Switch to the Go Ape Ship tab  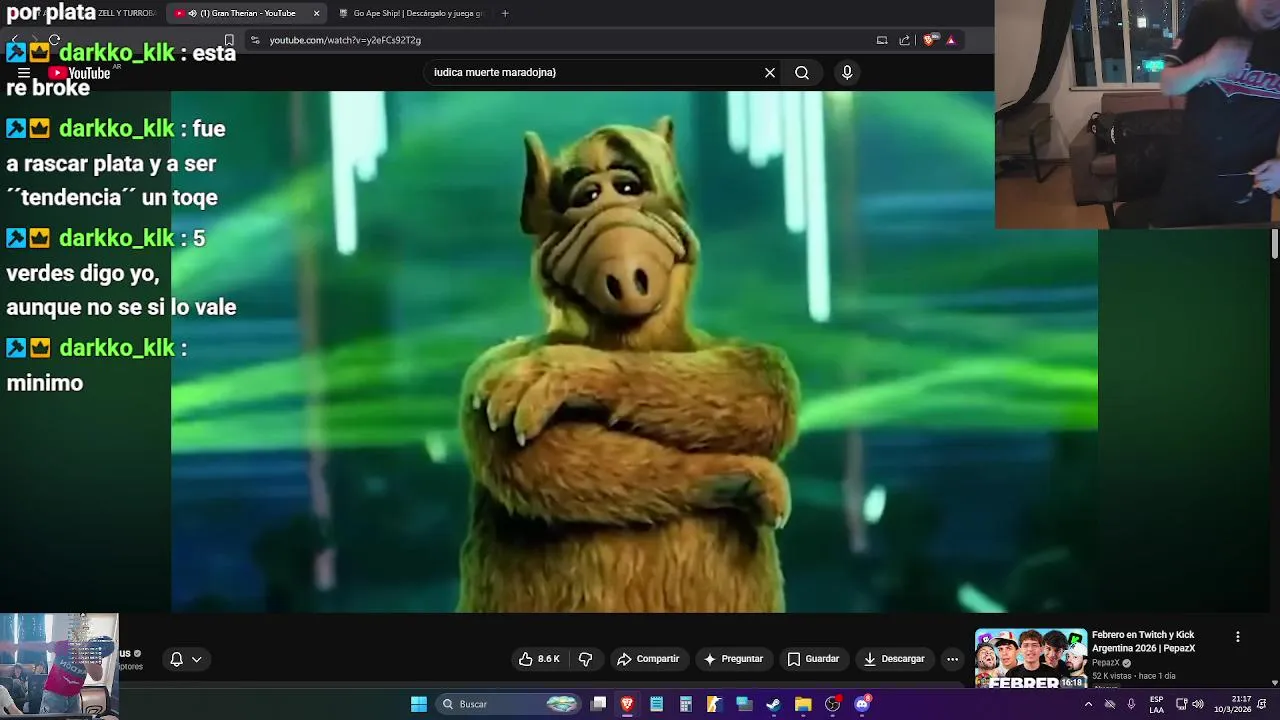coord(410,13)
